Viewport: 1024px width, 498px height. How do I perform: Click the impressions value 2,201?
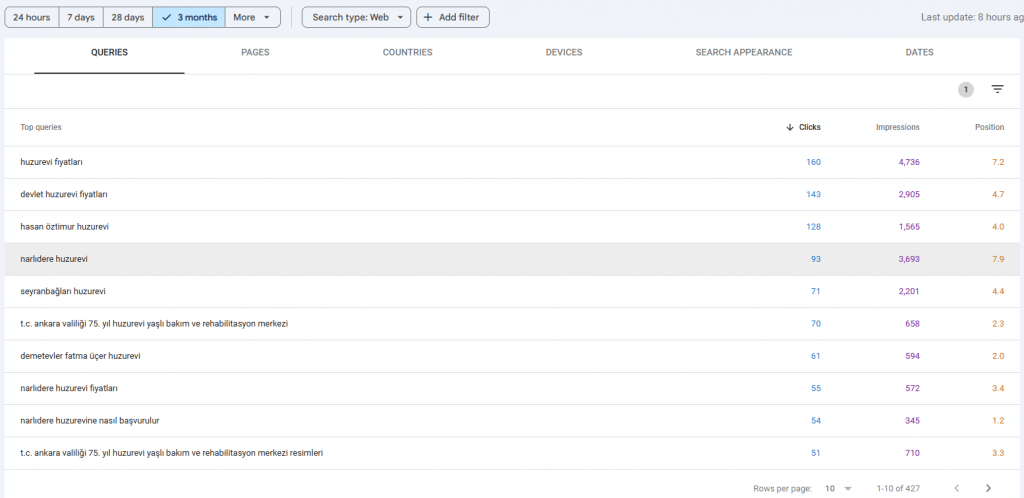point(909,291)
